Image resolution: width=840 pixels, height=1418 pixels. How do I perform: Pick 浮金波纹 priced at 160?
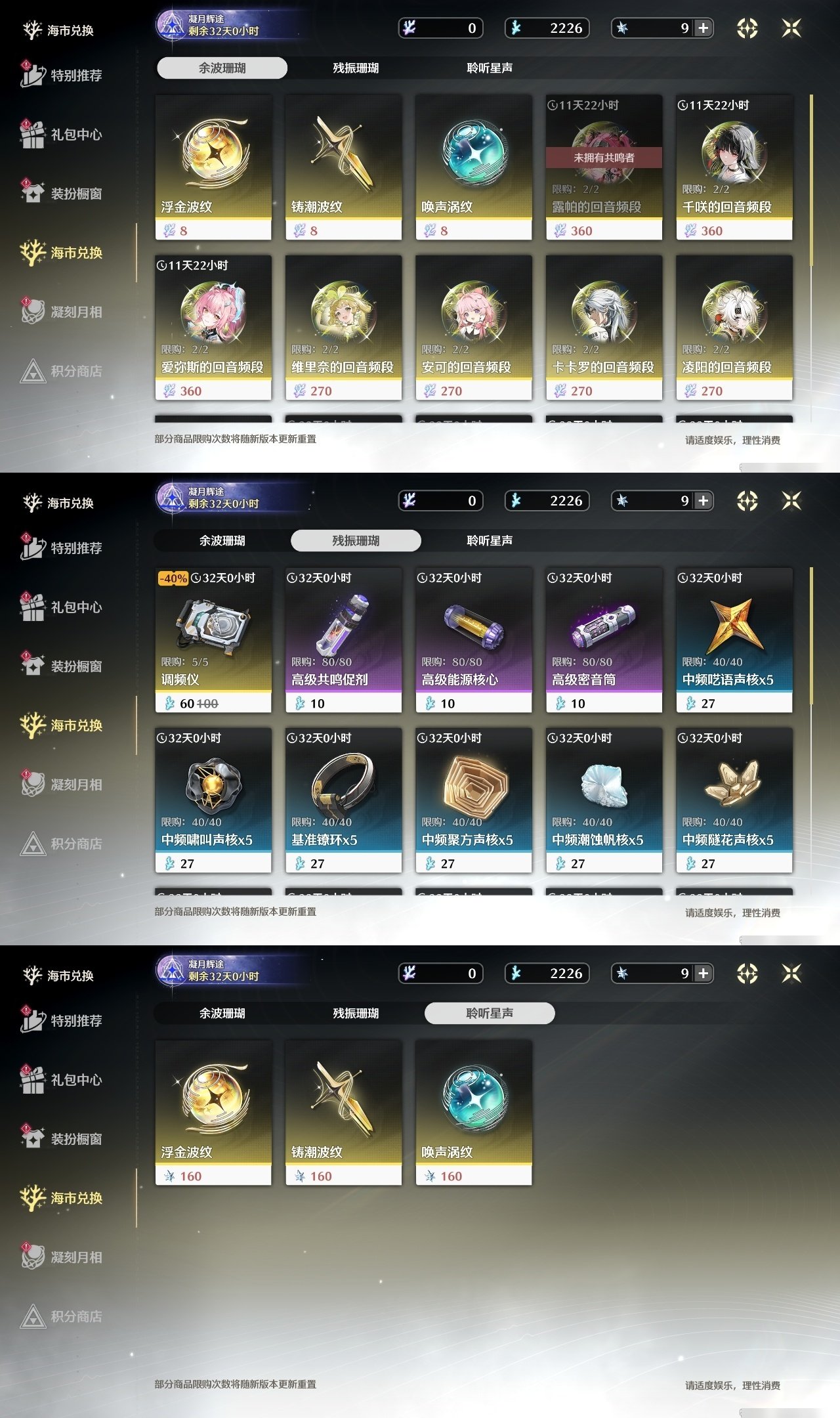click(213, 1113)
